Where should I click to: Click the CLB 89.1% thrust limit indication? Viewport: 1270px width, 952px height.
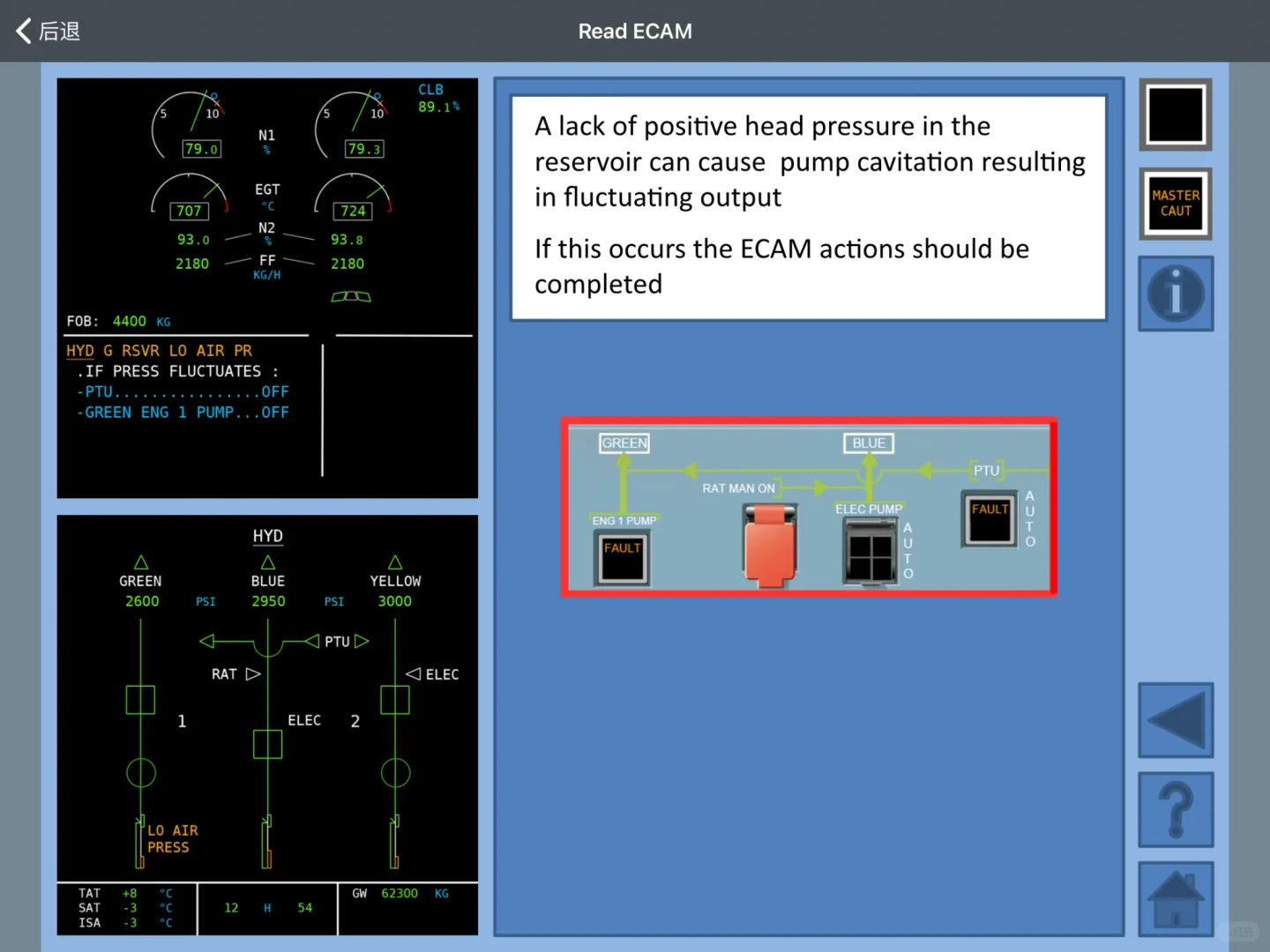(438, 99)
